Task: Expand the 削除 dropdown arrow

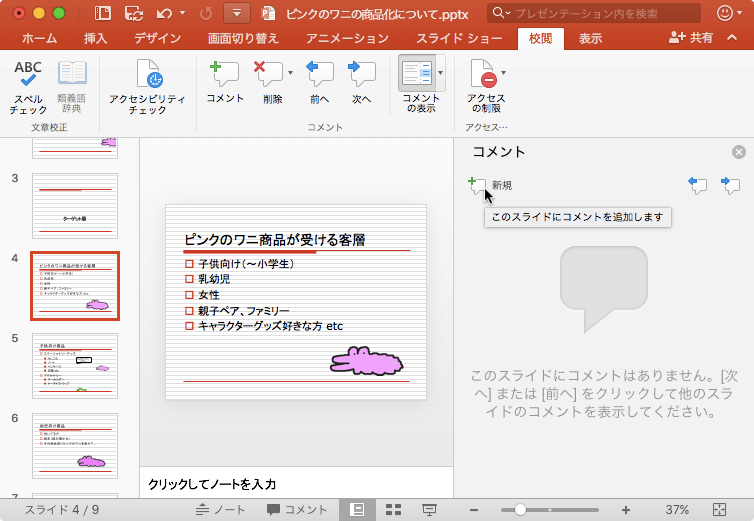Action: [290, 72]
